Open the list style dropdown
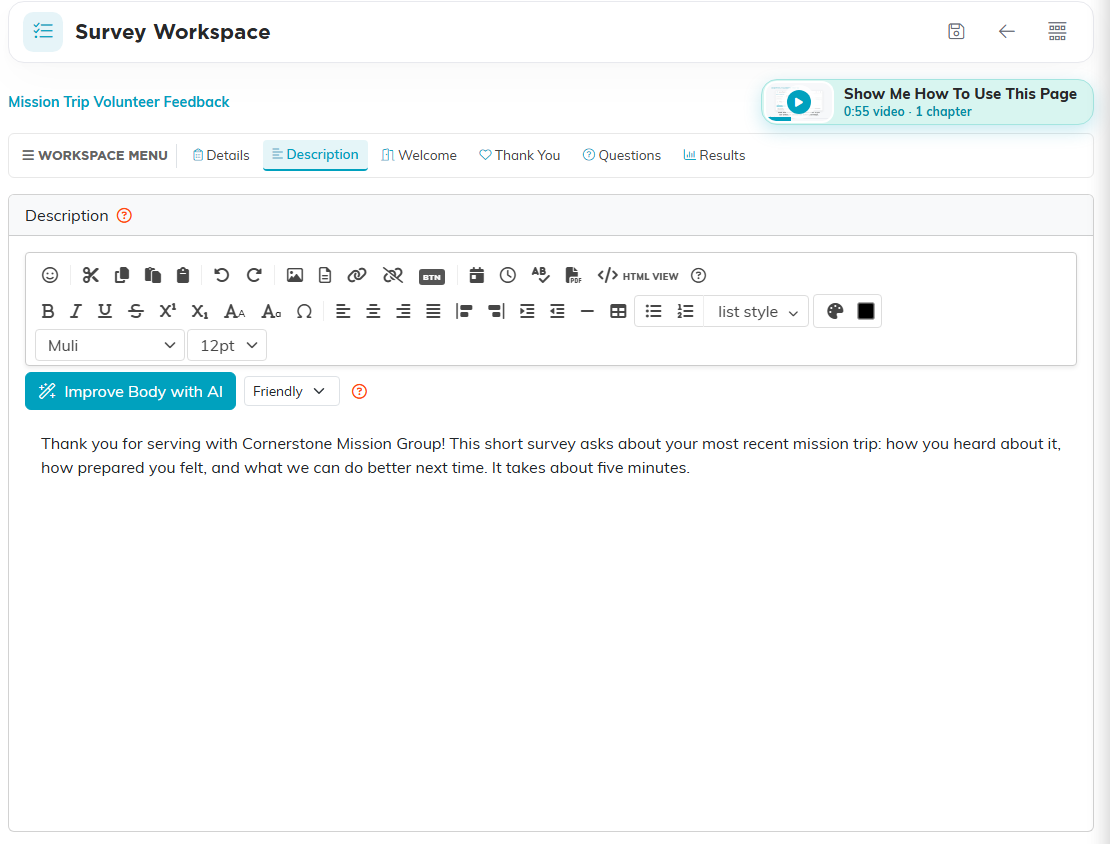 (757, 312)
